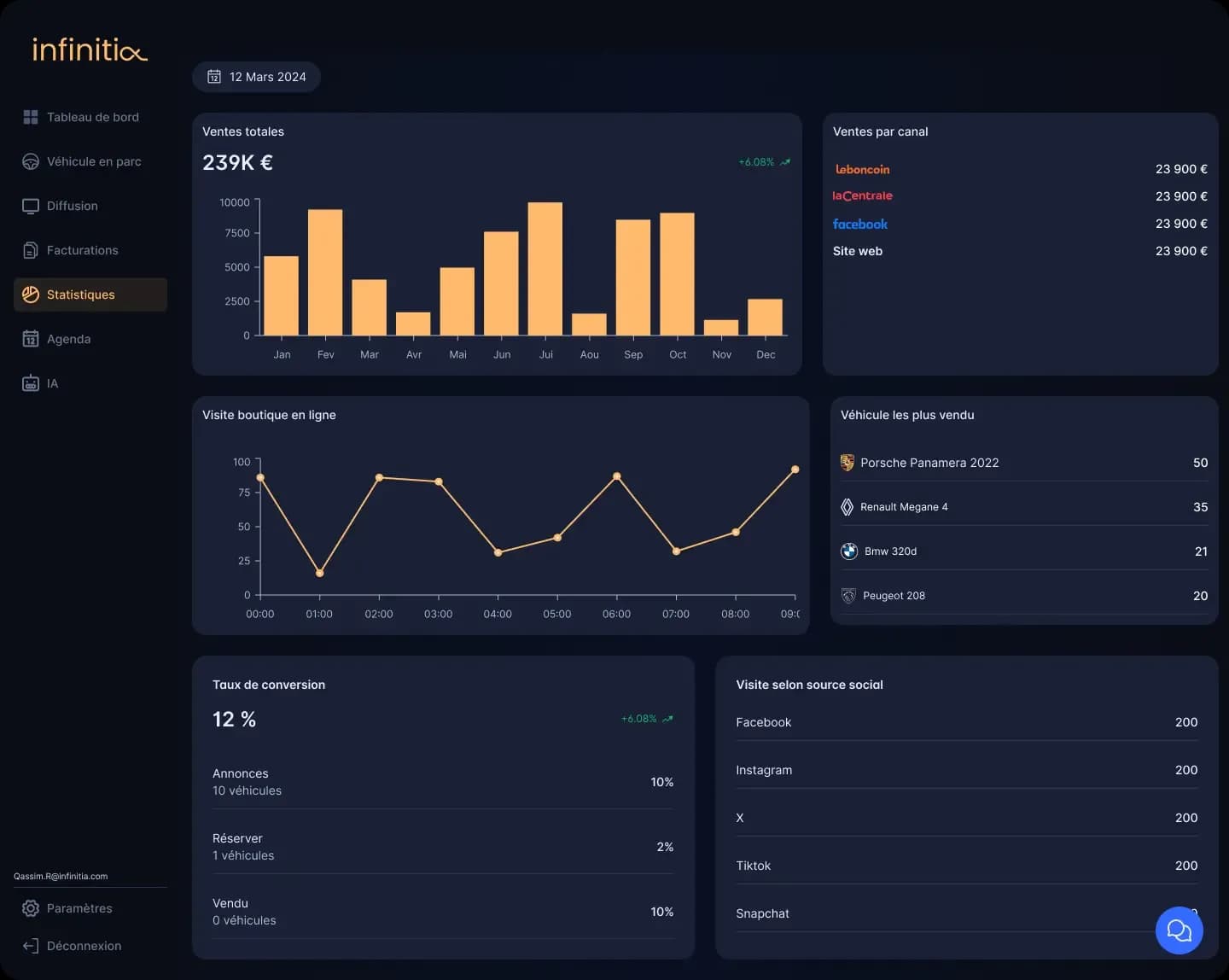Click the laCentrale logo
The image size is (1229, 980).
point(863,195)
